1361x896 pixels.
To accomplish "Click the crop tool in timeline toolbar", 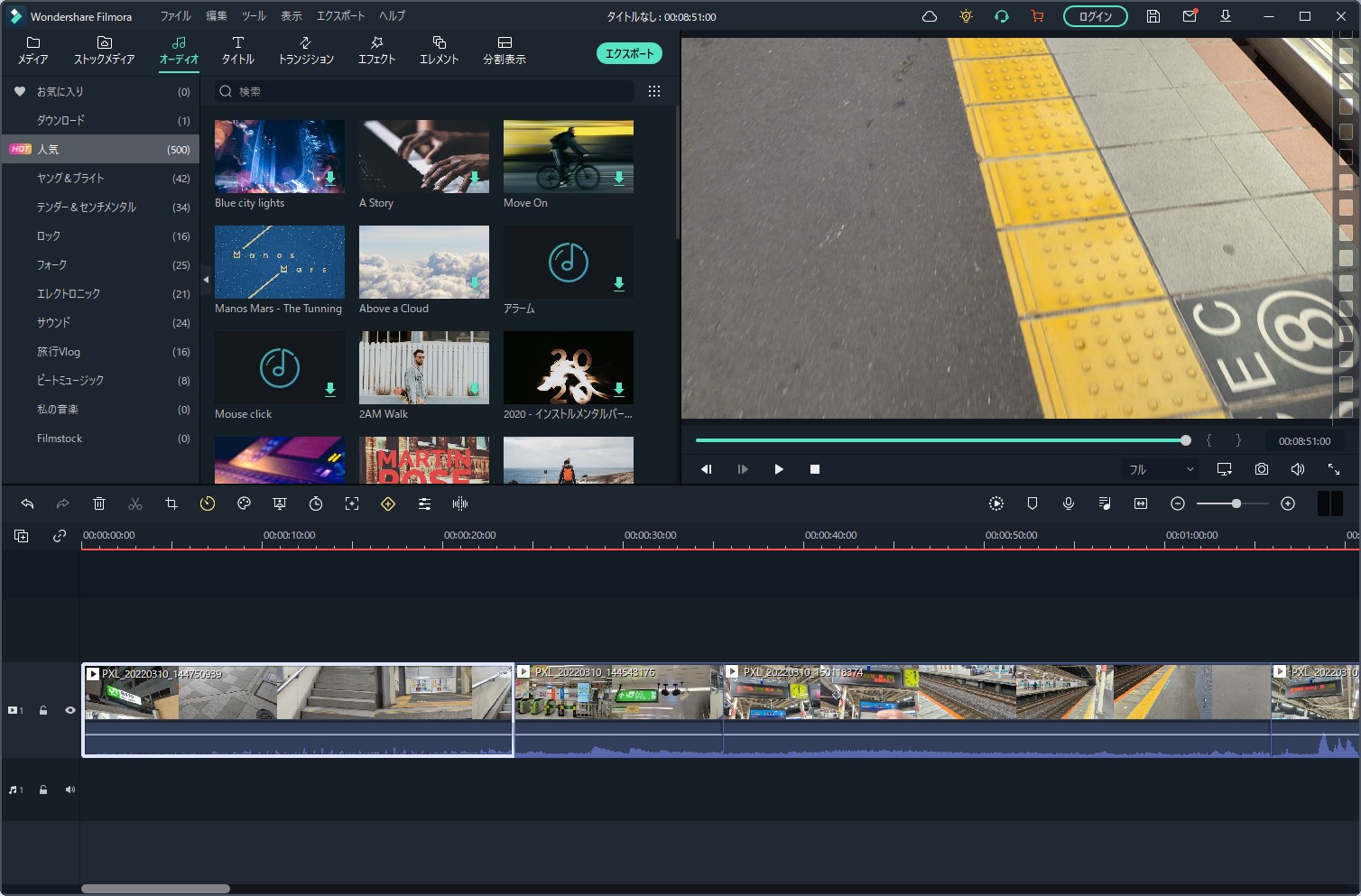I will (171, 503).
